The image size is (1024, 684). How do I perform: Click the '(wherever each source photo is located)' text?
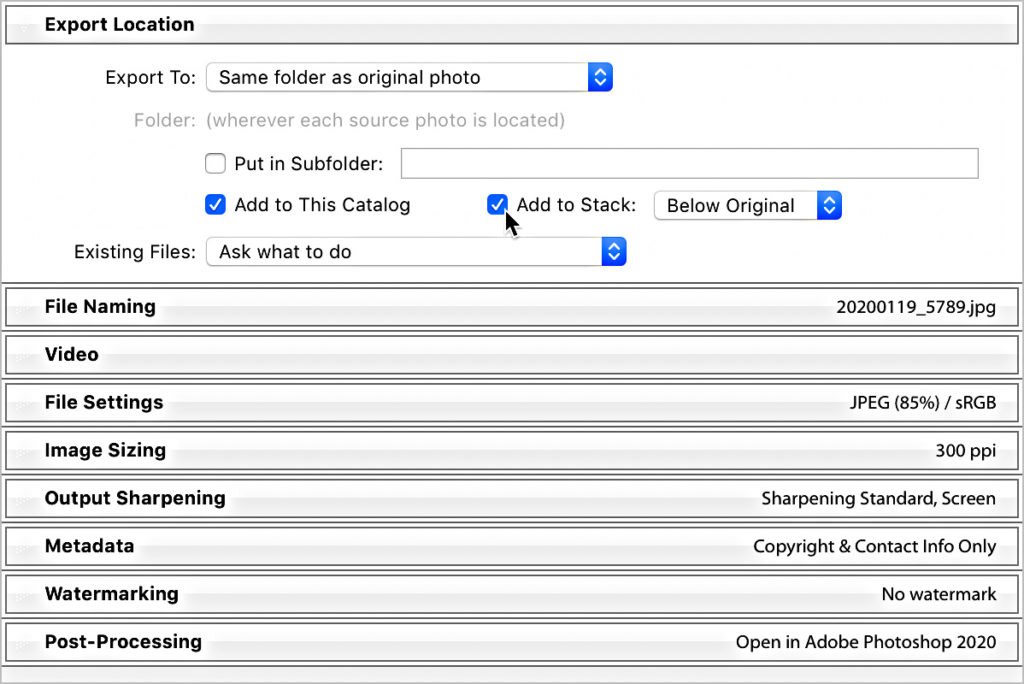pyautogui.click(x=385, y=120)
